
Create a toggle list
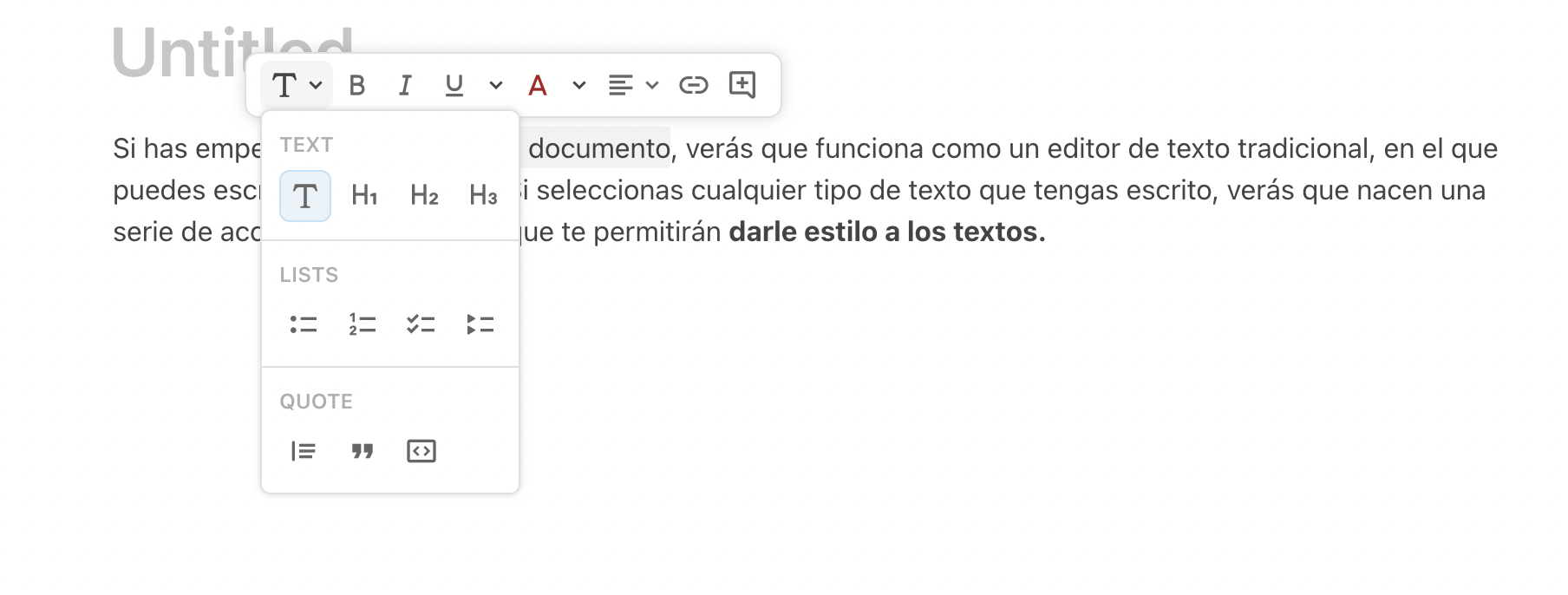click(480, 324)
